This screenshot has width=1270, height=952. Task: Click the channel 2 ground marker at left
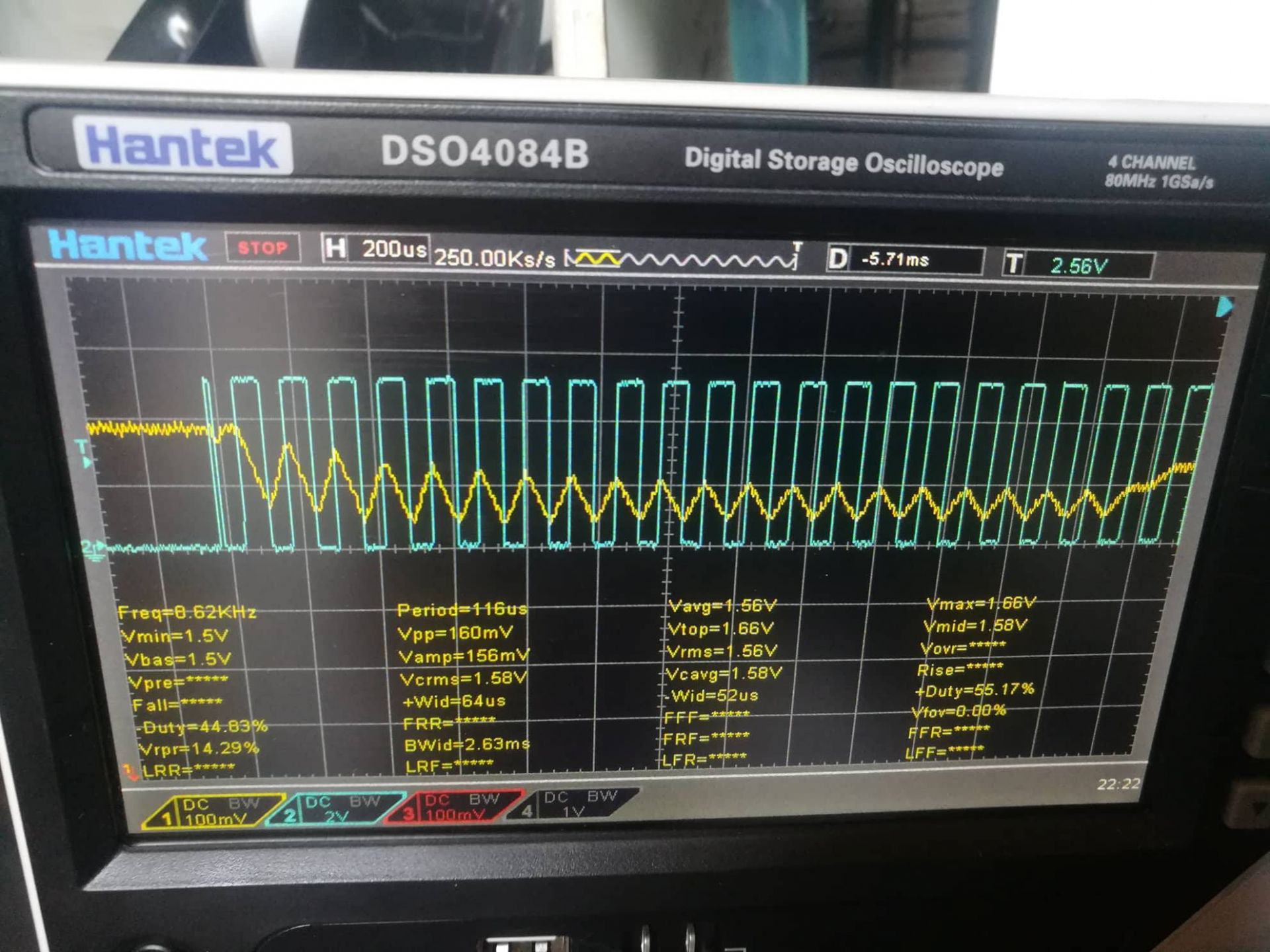coord(93,549)
